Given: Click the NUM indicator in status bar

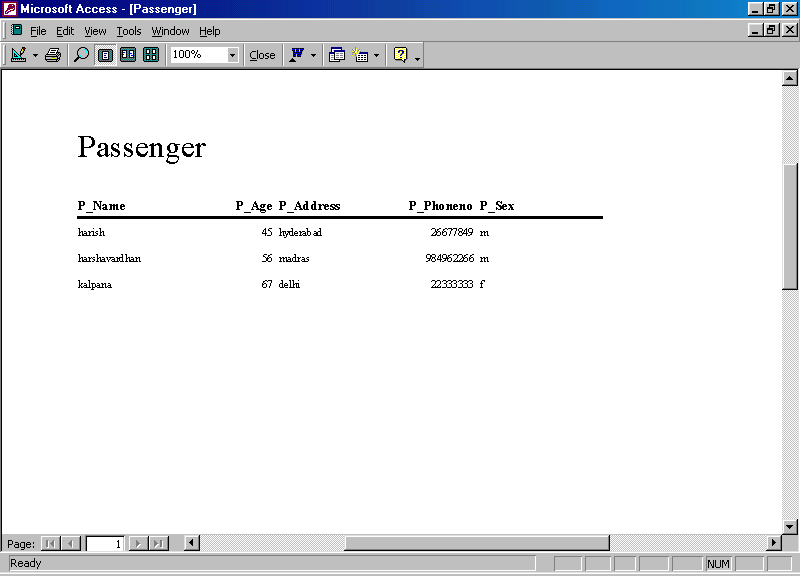Looking at the screenshot, I should (x=718, y=564).
